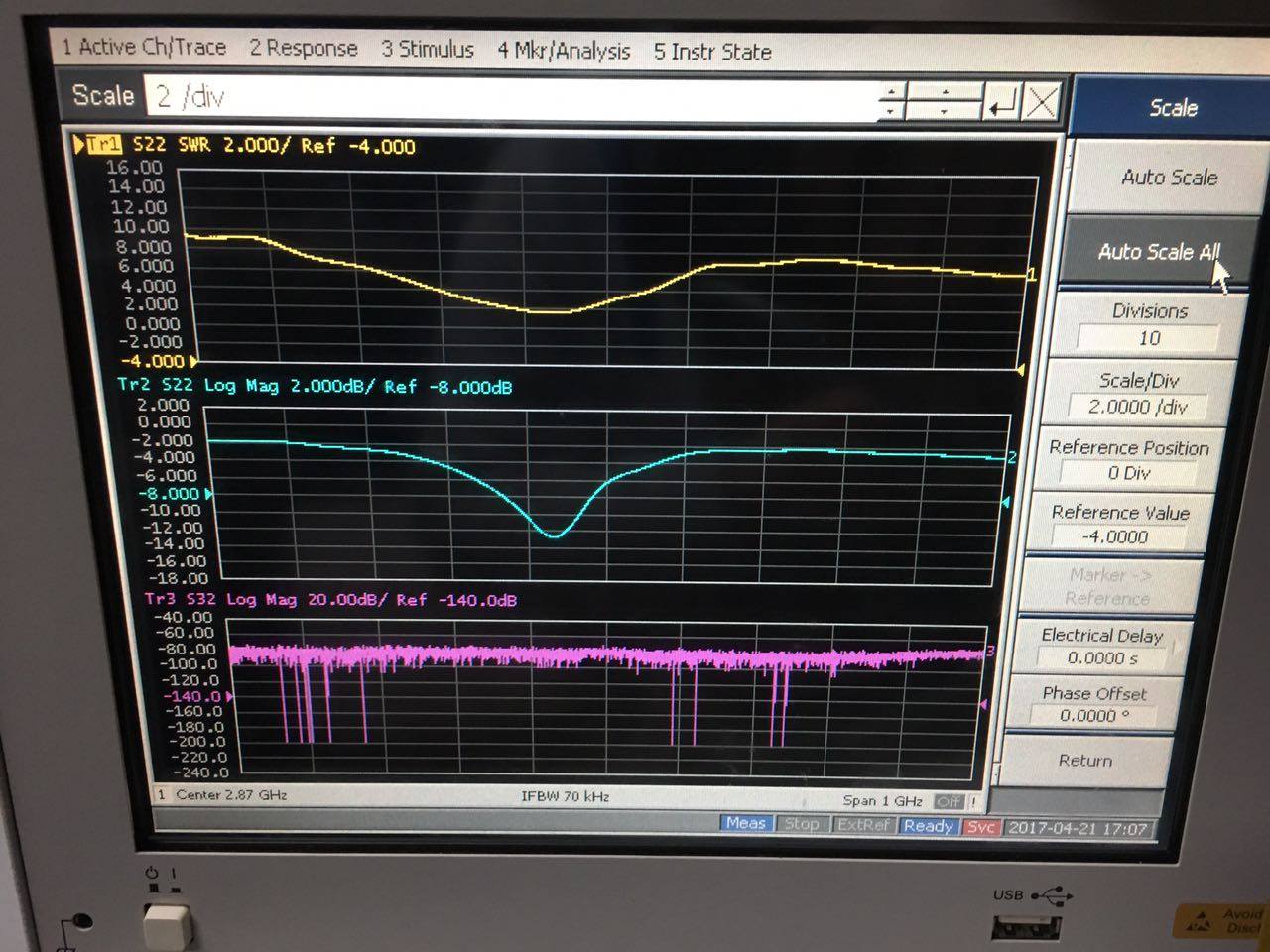The width and height of the screenshot is (1270, 952).
Task: Click the X cancel icon in entry bar
Action: (1041, 102)
